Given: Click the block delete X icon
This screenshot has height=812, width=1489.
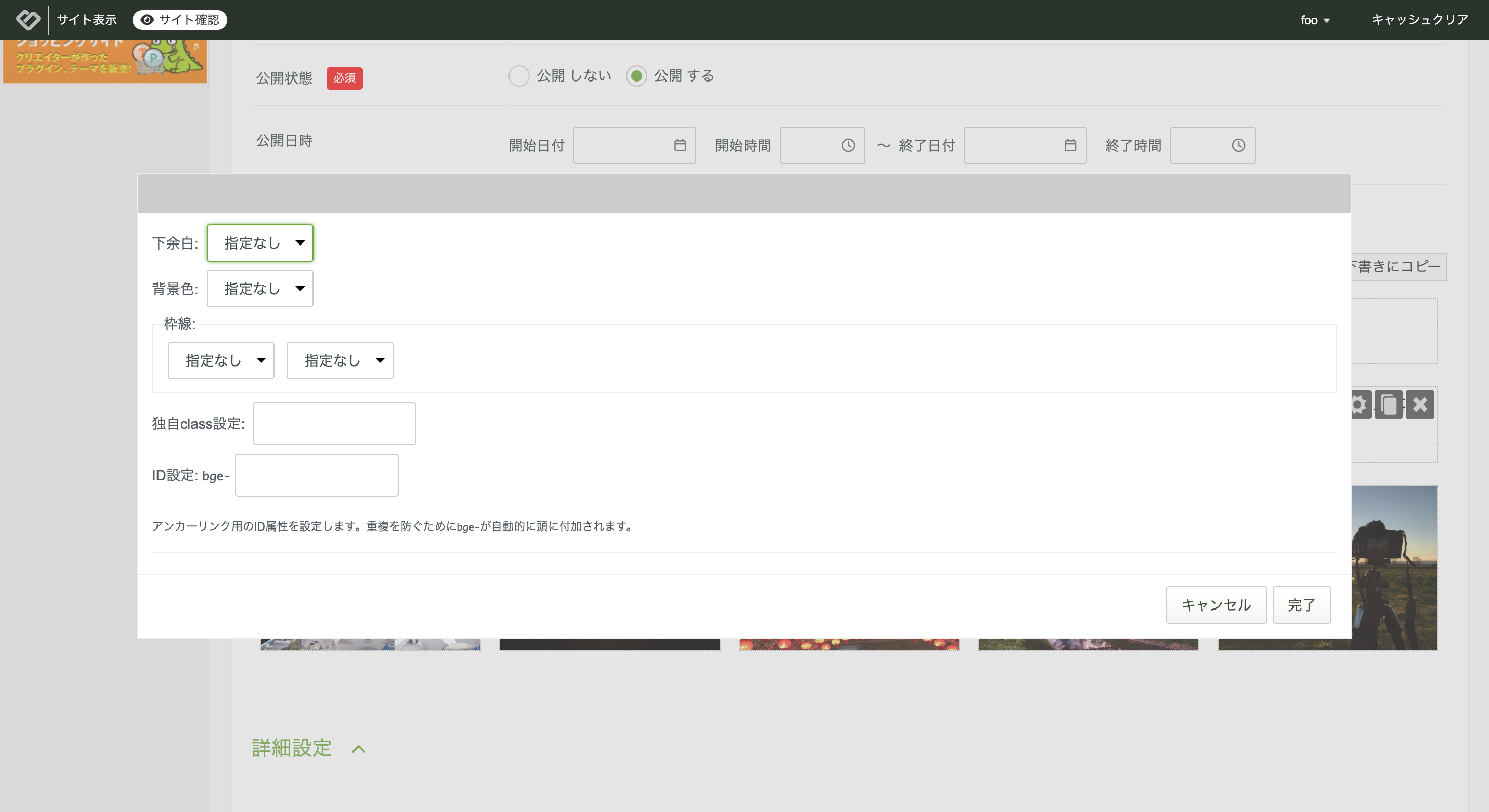Looking at the screenshot, I should pos(1420,404).
